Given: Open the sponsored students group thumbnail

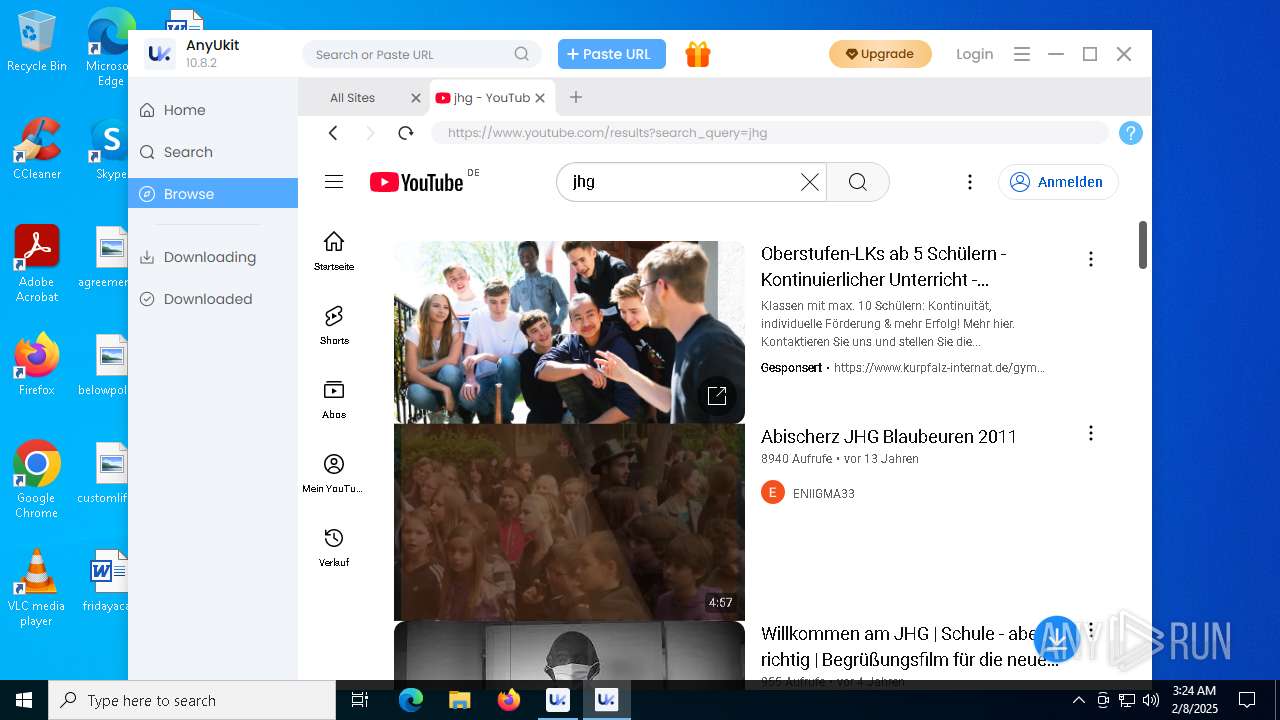Looking at the screenshot, I should pos(569,332).
